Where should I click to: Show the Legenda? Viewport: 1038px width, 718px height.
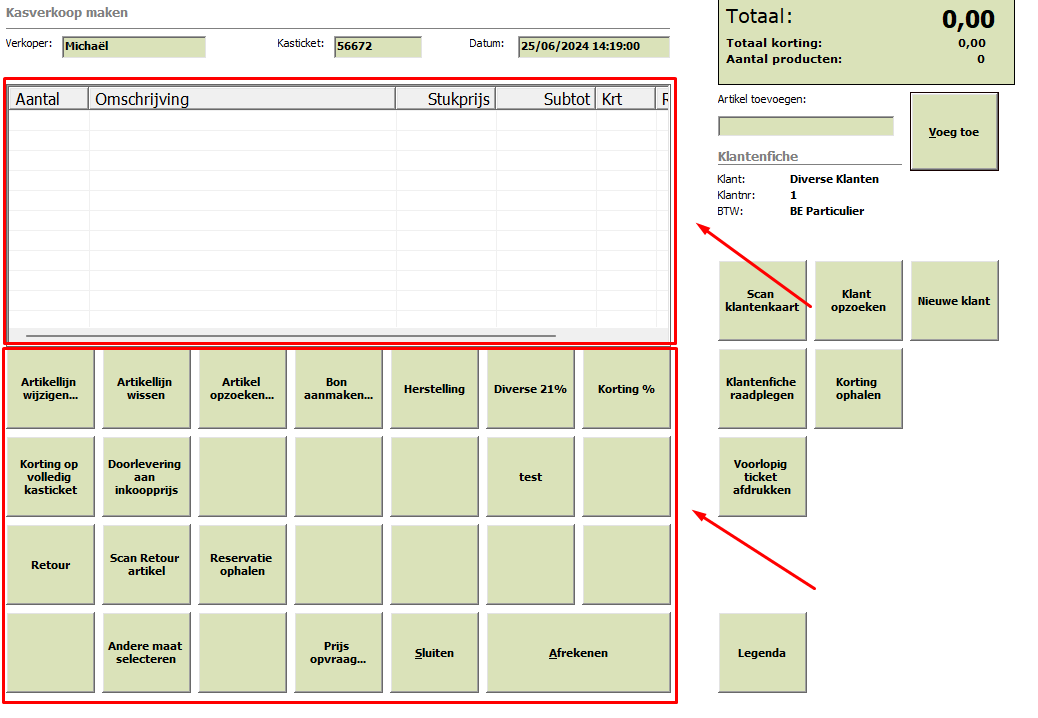pyautogui.click(x=763, y=652)
